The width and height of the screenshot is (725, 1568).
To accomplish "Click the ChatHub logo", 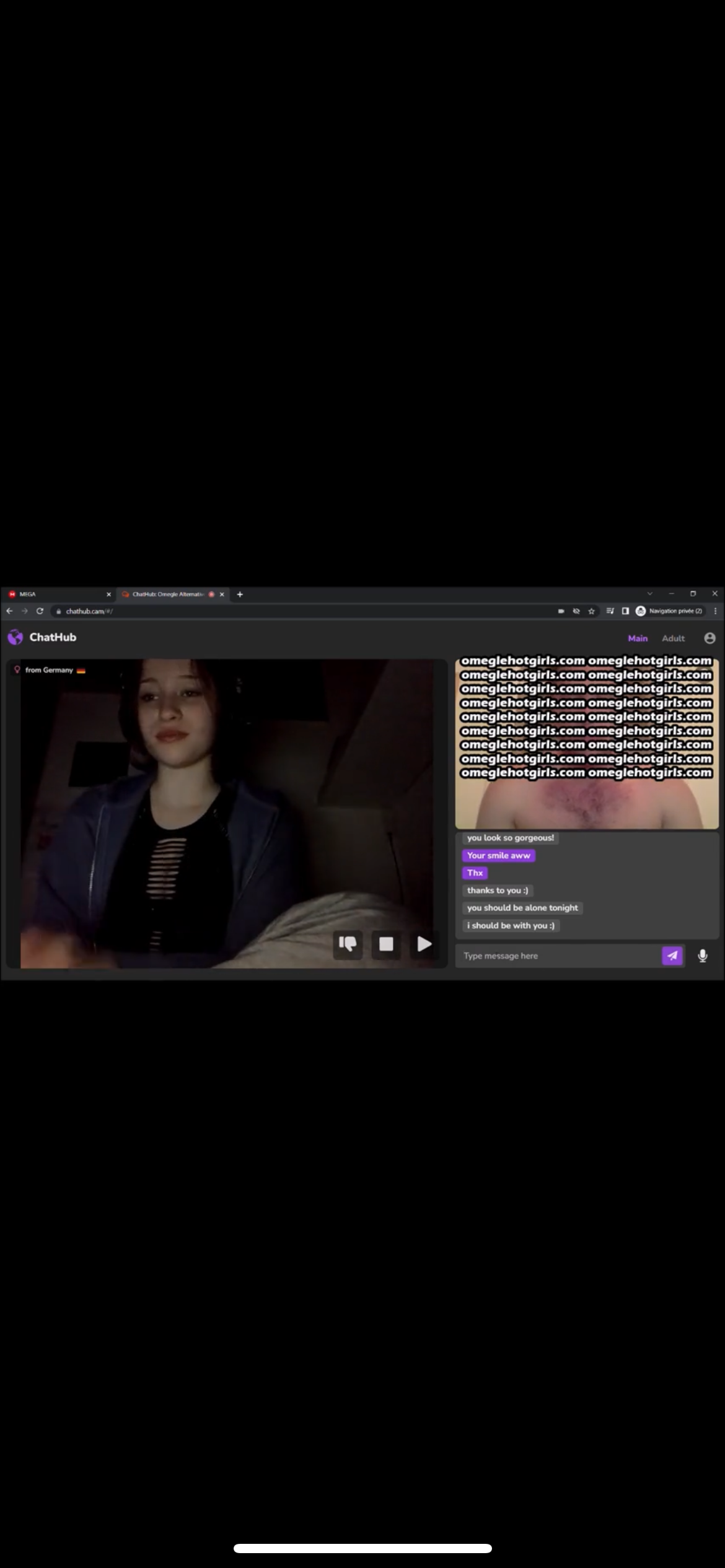I will click(42, 637).
